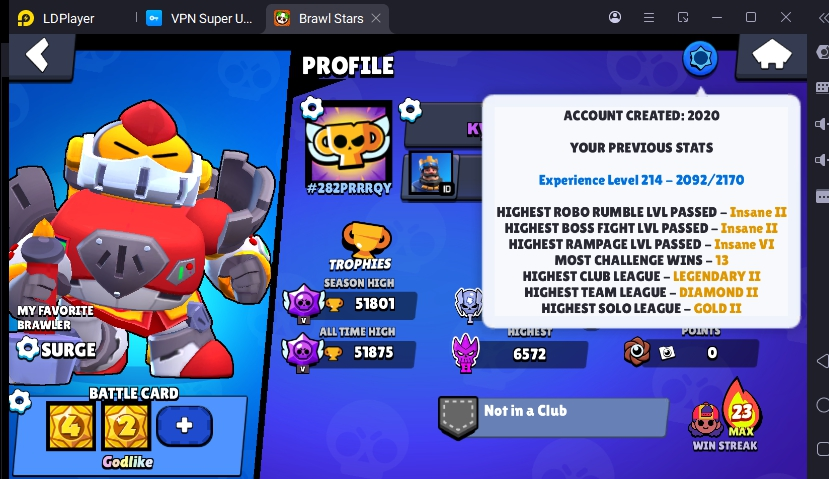Screen dimensions: 829x479
Task: Close the Brawl Stars tab
Action: tap(376, 18)
